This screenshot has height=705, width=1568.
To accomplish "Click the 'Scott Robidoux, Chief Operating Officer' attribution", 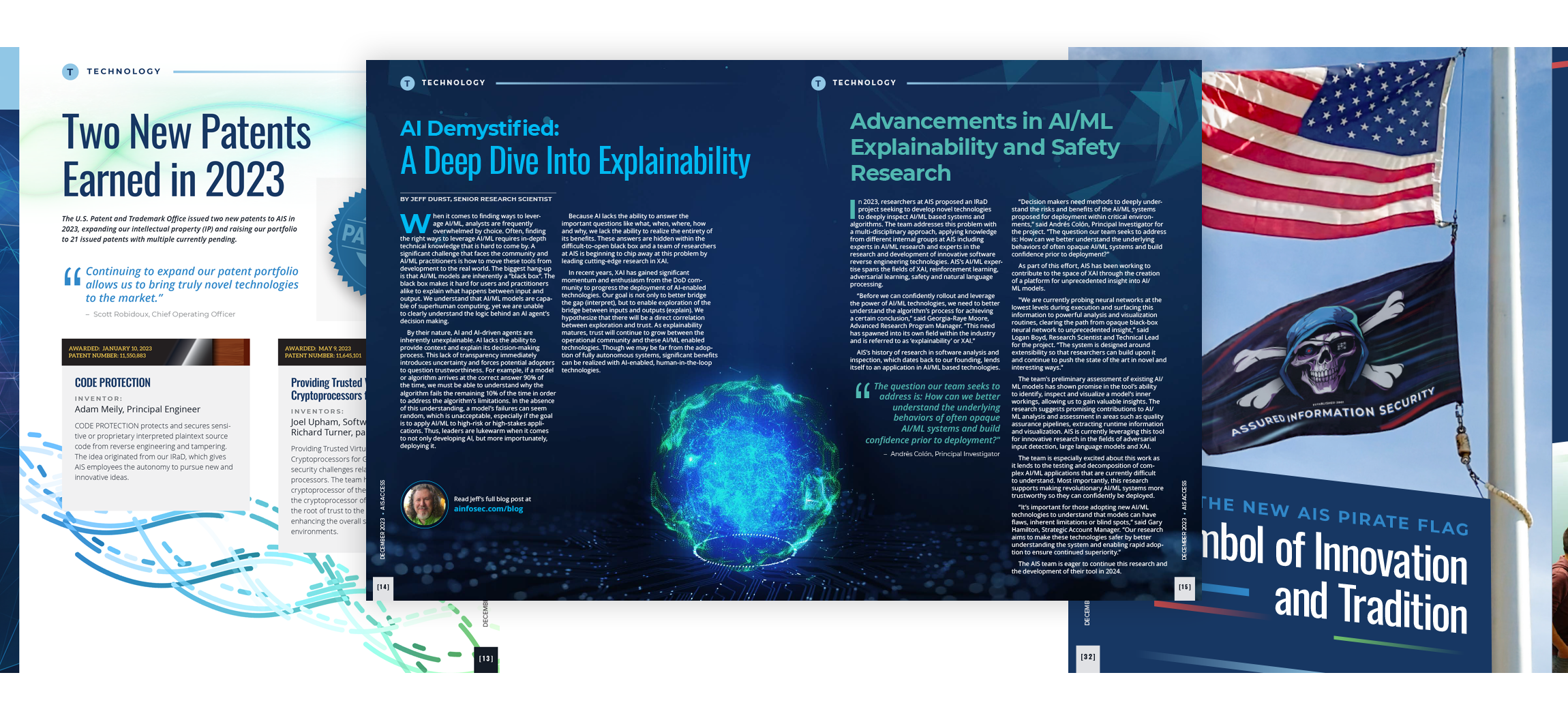I will [164, 314].
